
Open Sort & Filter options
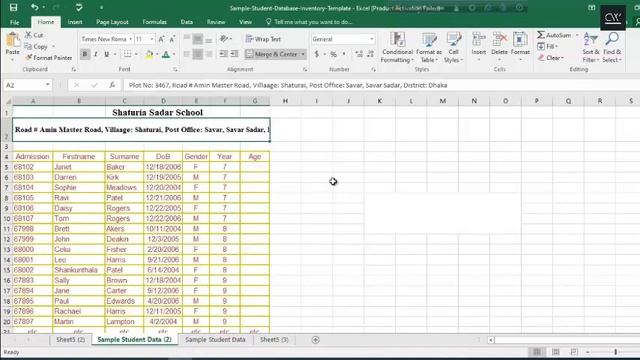(591, 47)
